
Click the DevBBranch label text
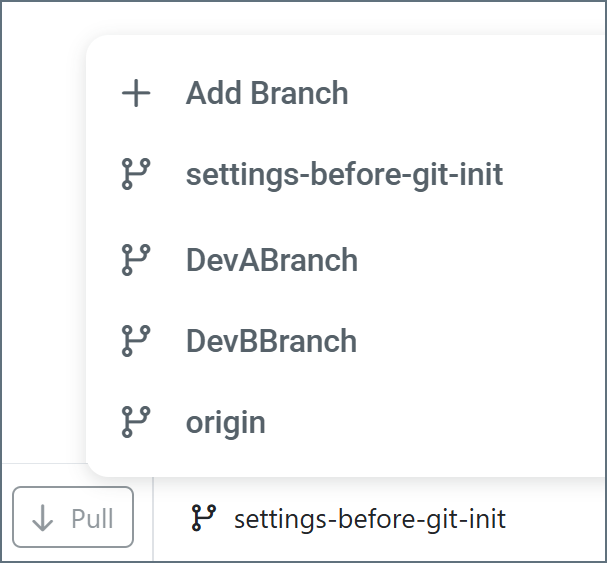(x=271, y=341)
